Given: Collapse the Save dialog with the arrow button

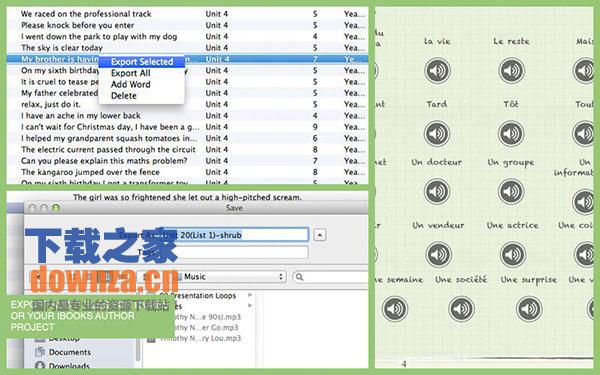Looking at the screenshot, I should point(320,235).
